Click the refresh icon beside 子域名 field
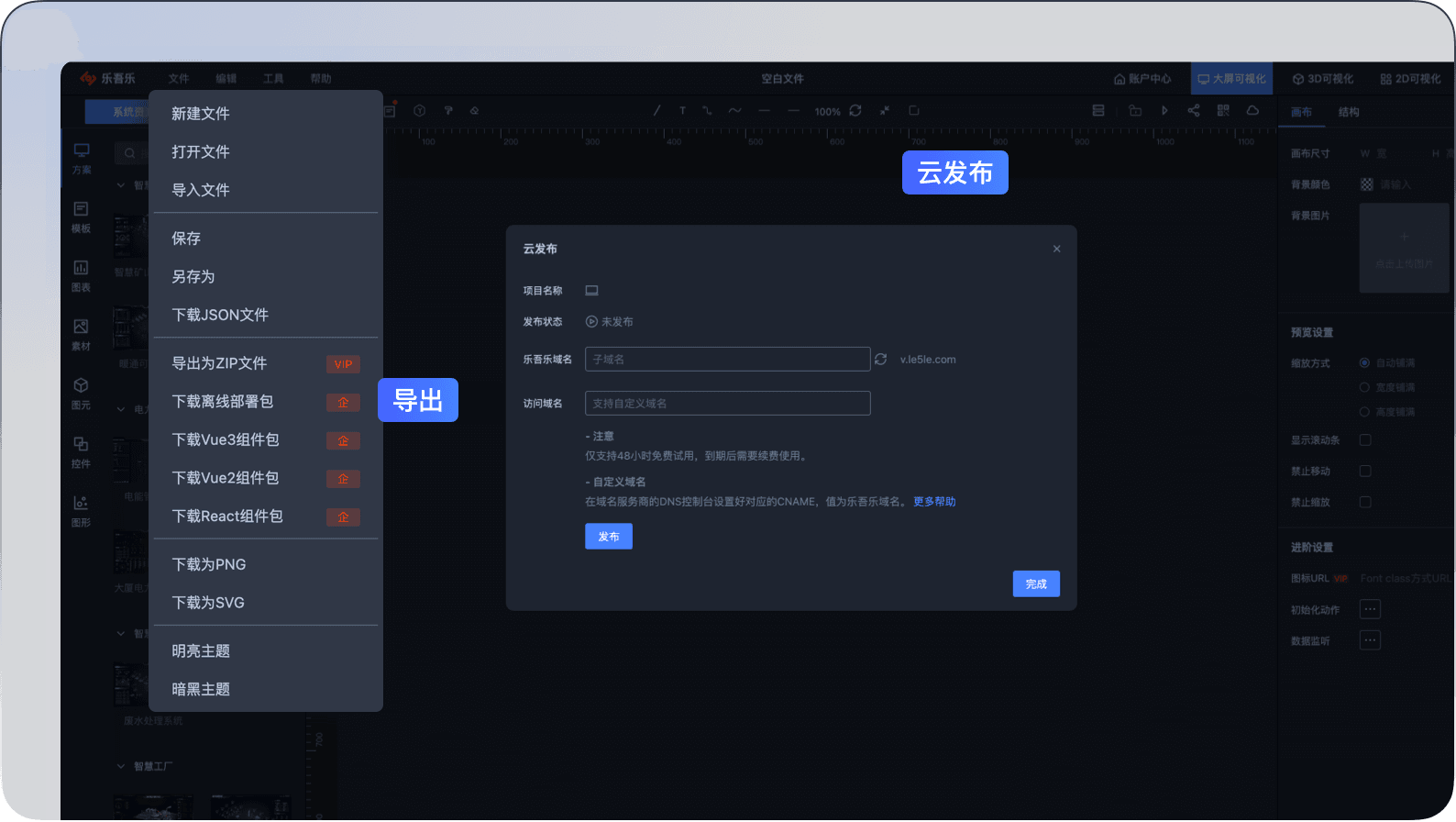Screen dimensions: 1456x822 pyautogui.click(x=880, y=360)
